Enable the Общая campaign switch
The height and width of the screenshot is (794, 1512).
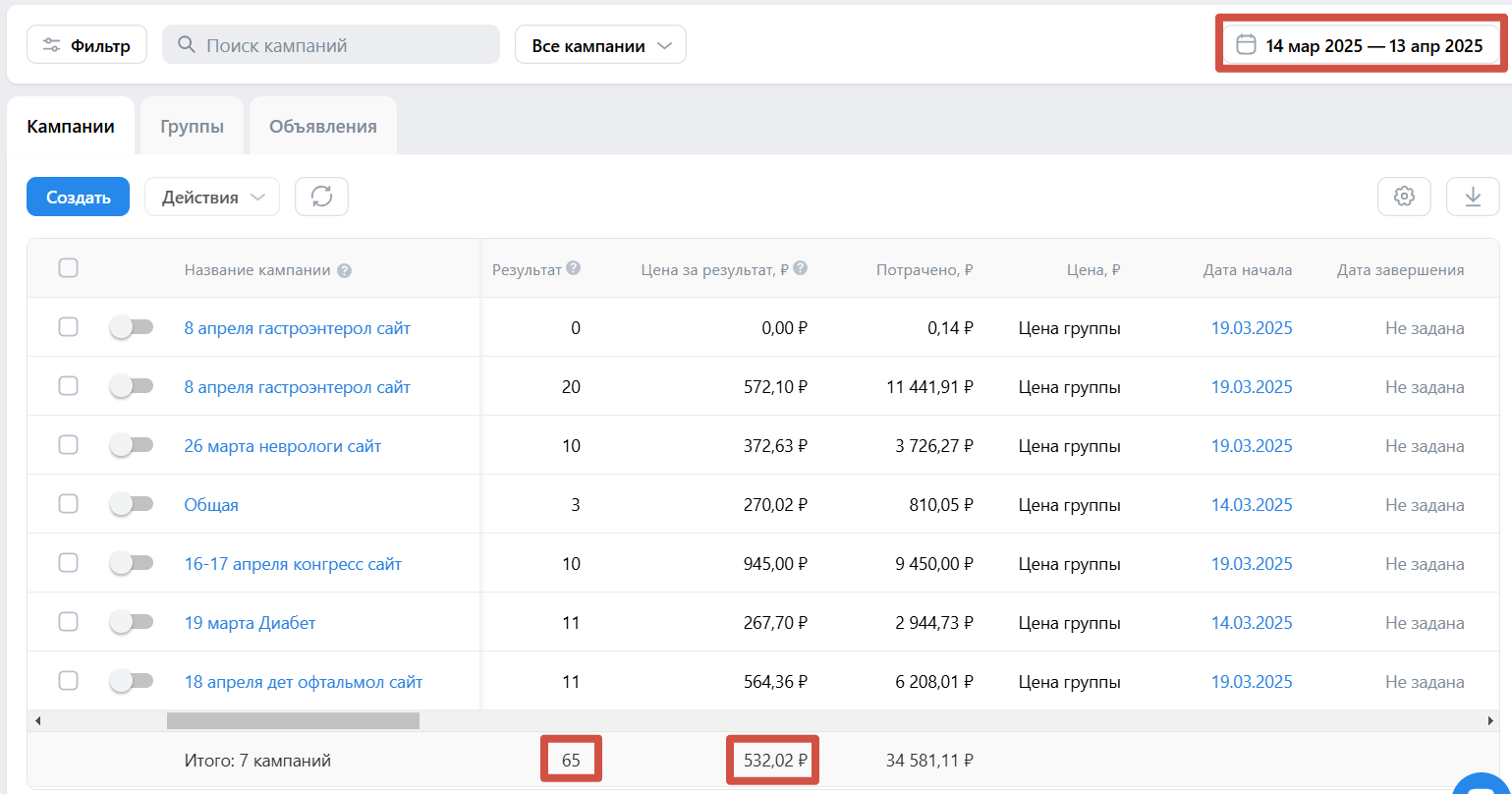[x=132, y=504]
